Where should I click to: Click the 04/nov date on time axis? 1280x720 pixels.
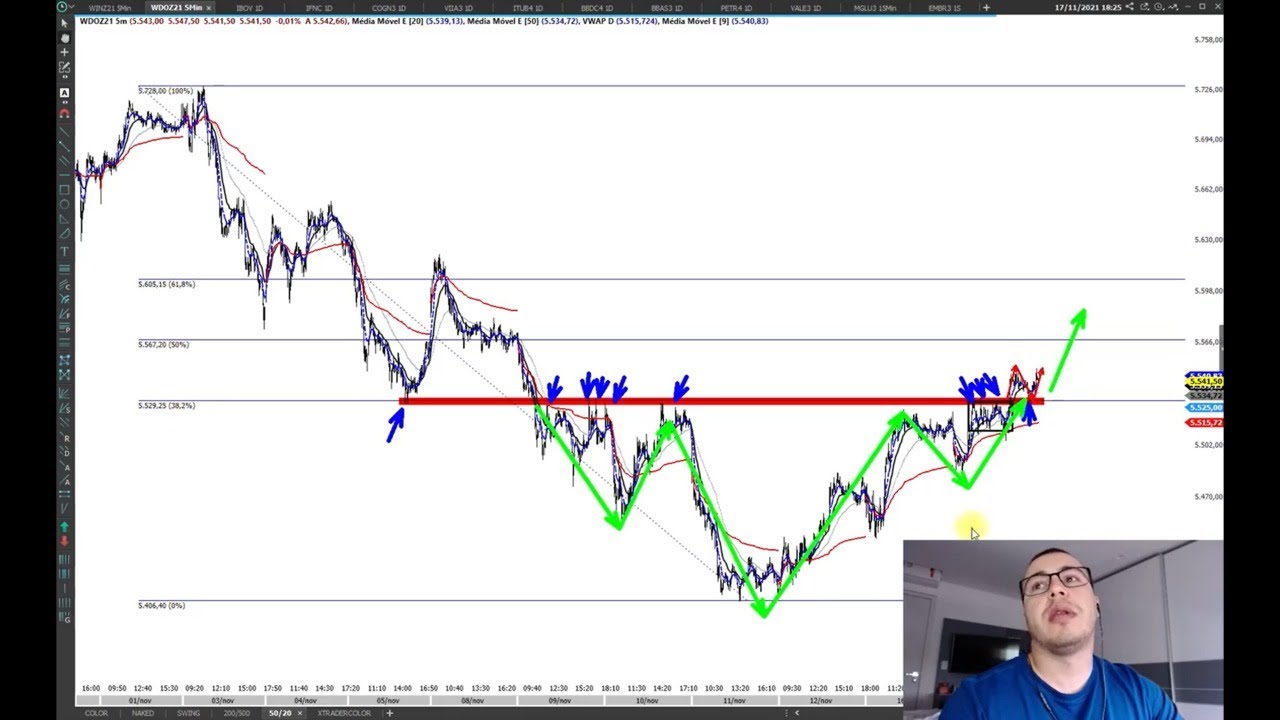pyautogui.click(x=305, y=700)
